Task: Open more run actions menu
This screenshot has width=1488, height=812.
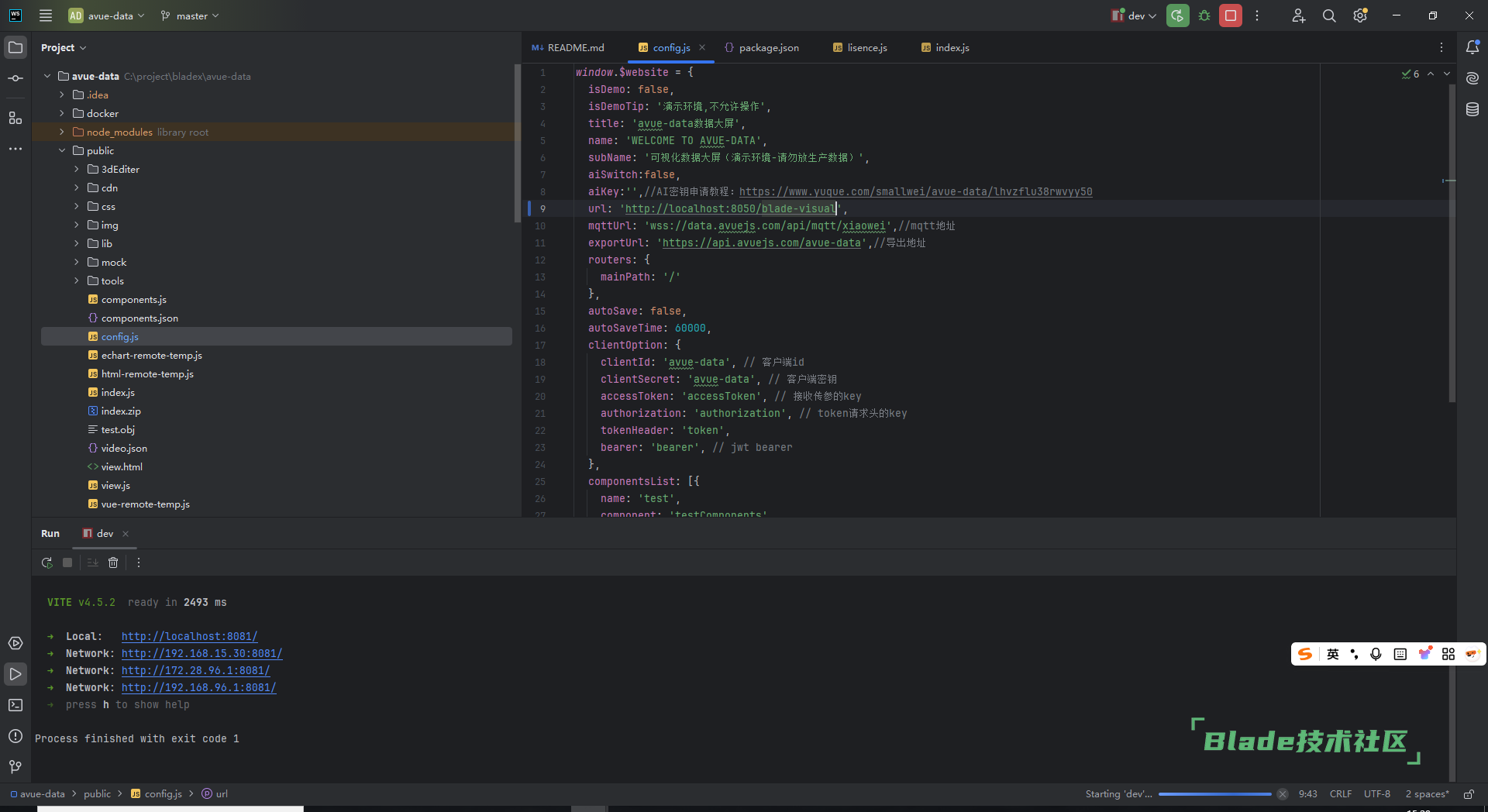Action: click(x=1257, y=15)
